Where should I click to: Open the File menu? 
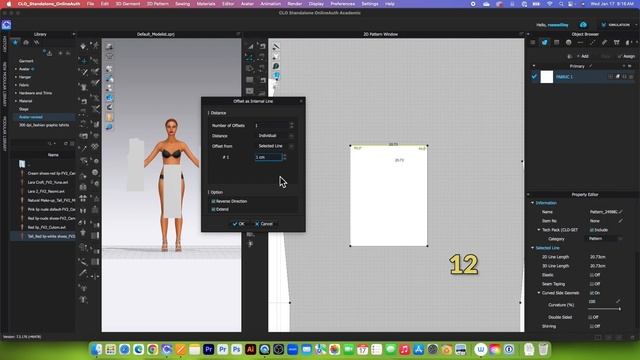tap(90, 4)
